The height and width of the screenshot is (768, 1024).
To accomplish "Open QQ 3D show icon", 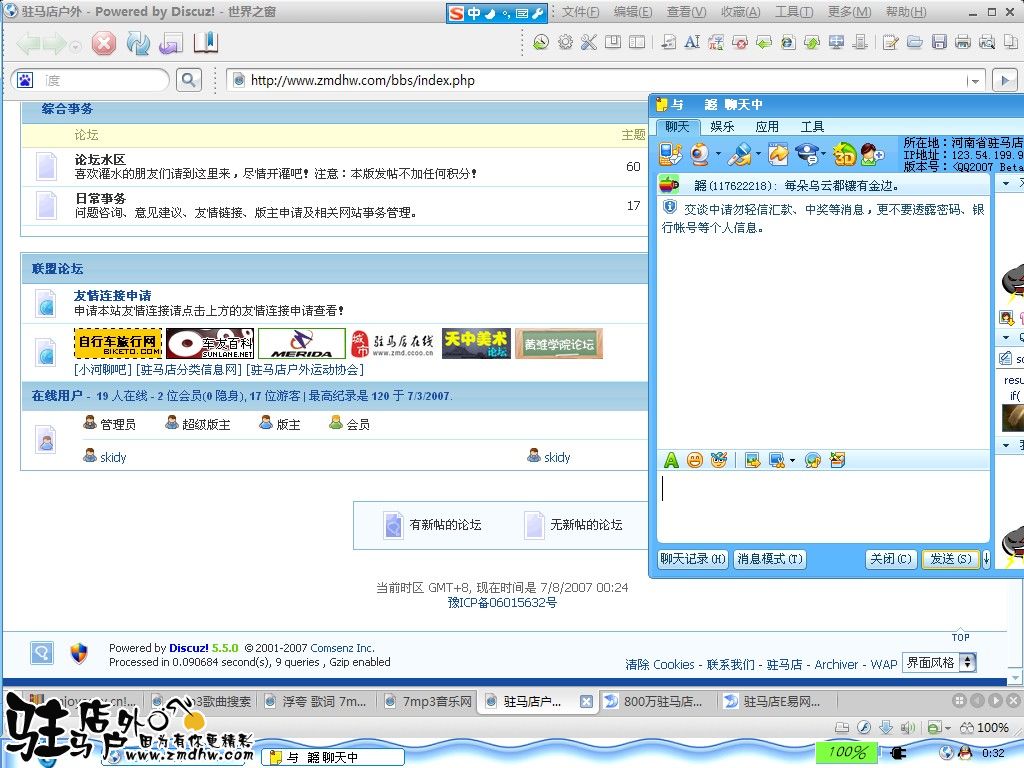I will click(844, 155).
